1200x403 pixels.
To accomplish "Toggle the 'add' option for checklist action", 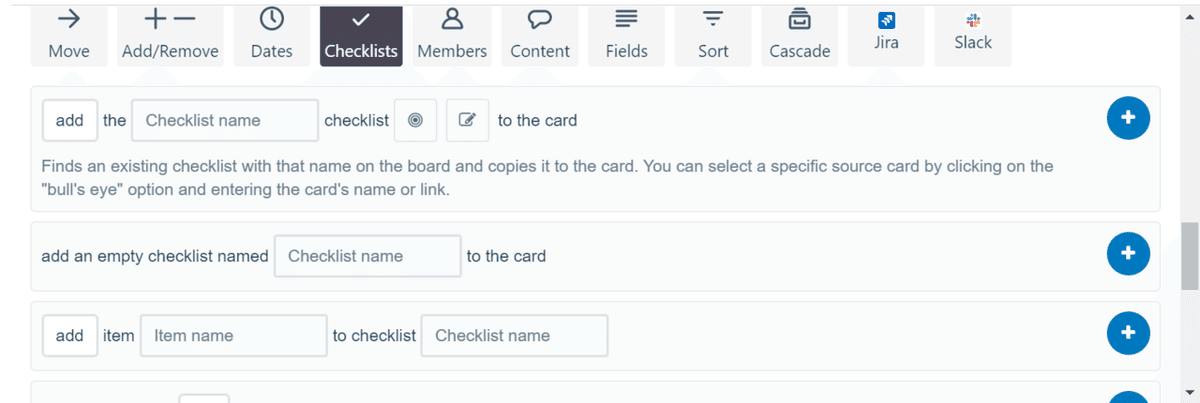I will click(x=70, y=120).
